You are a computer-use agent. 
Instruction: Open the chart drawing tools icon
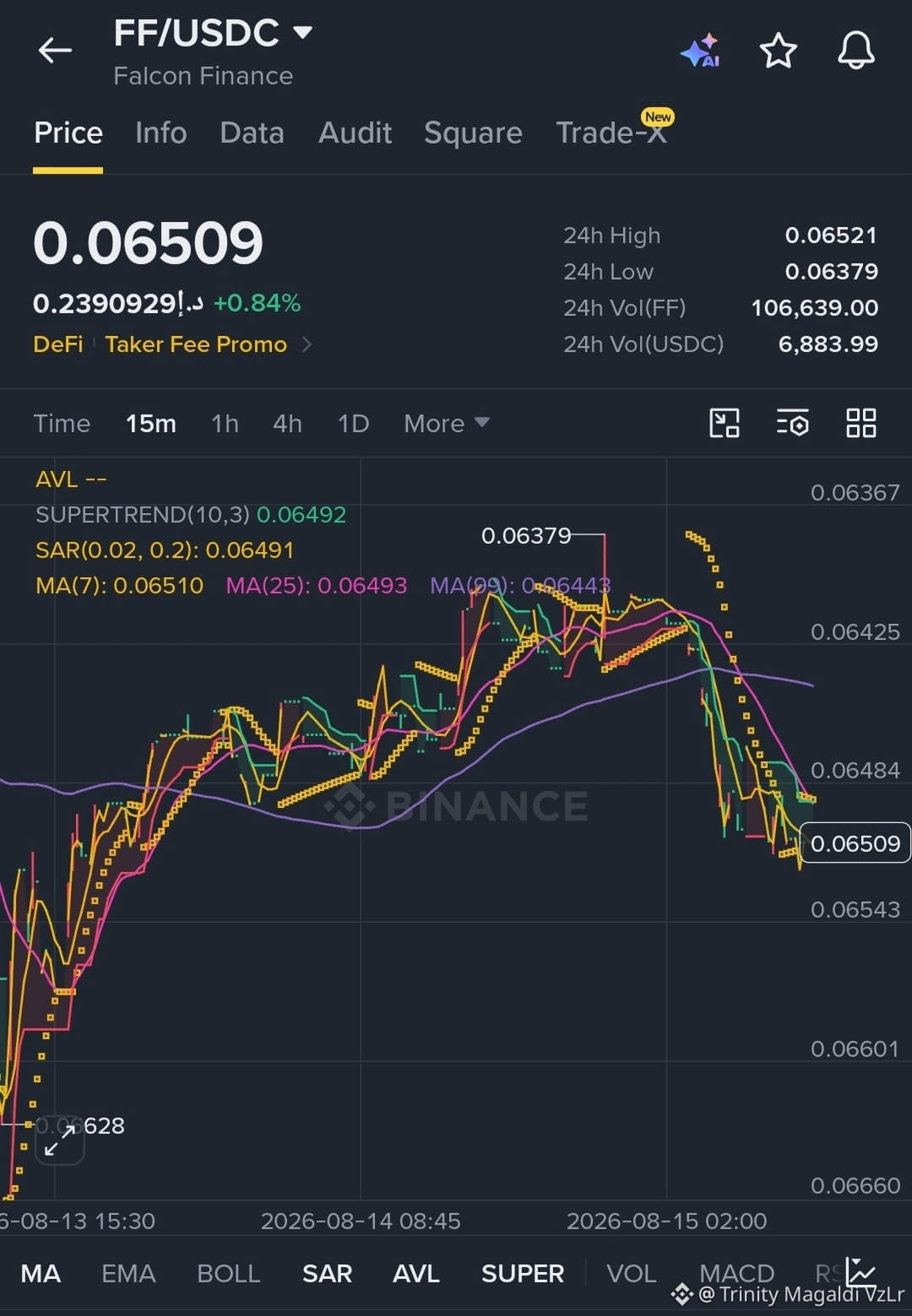(x=724, y=423)
